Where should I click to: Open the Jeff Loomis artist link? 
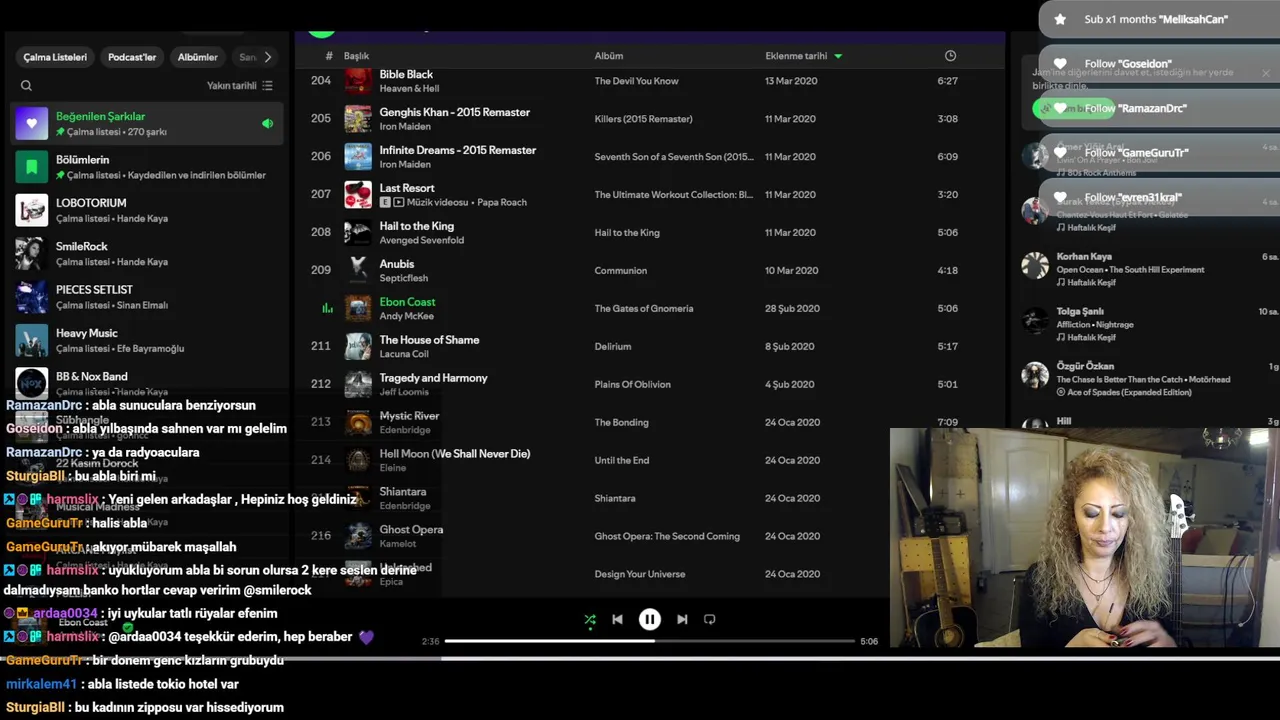click(404, 393)
